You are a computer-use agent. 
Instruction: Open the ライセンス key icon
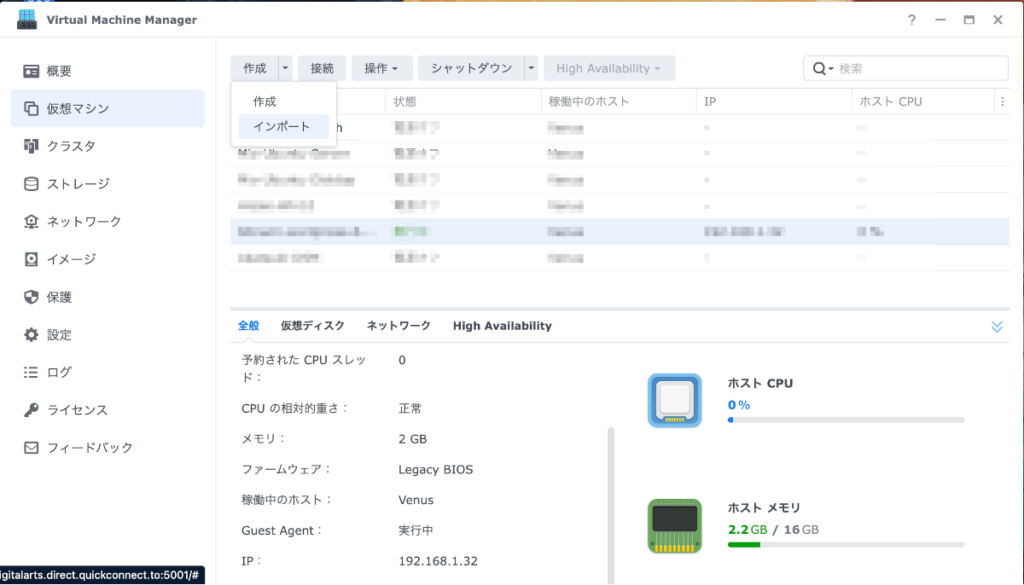click(x=31, y=410)
